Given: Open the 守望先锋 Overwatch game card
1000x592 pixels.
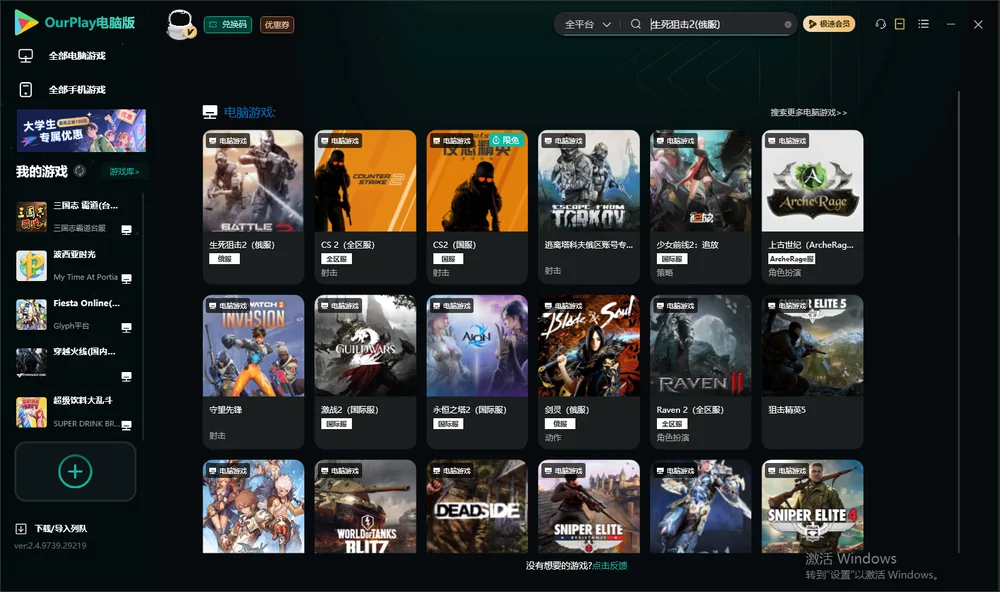Looking at the screenshot, I should (x=253, y=372).
